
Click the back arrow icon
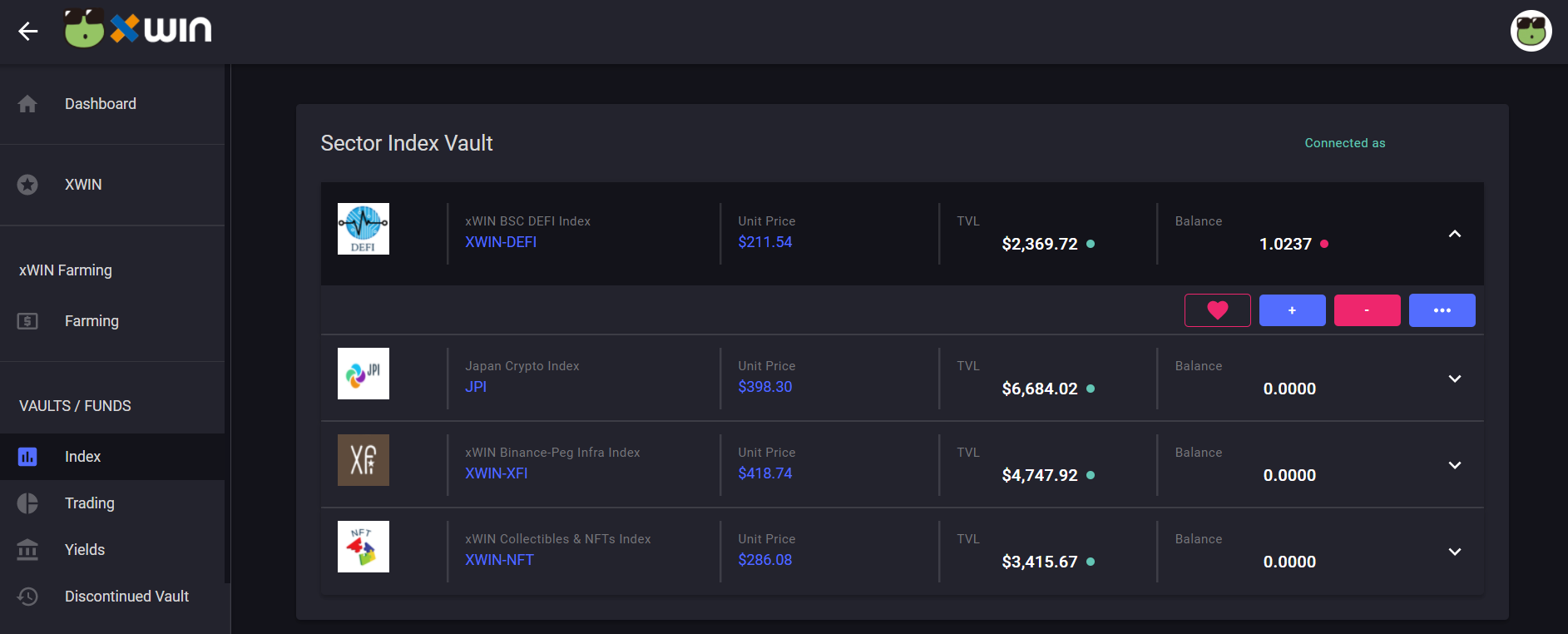point(28,32)
